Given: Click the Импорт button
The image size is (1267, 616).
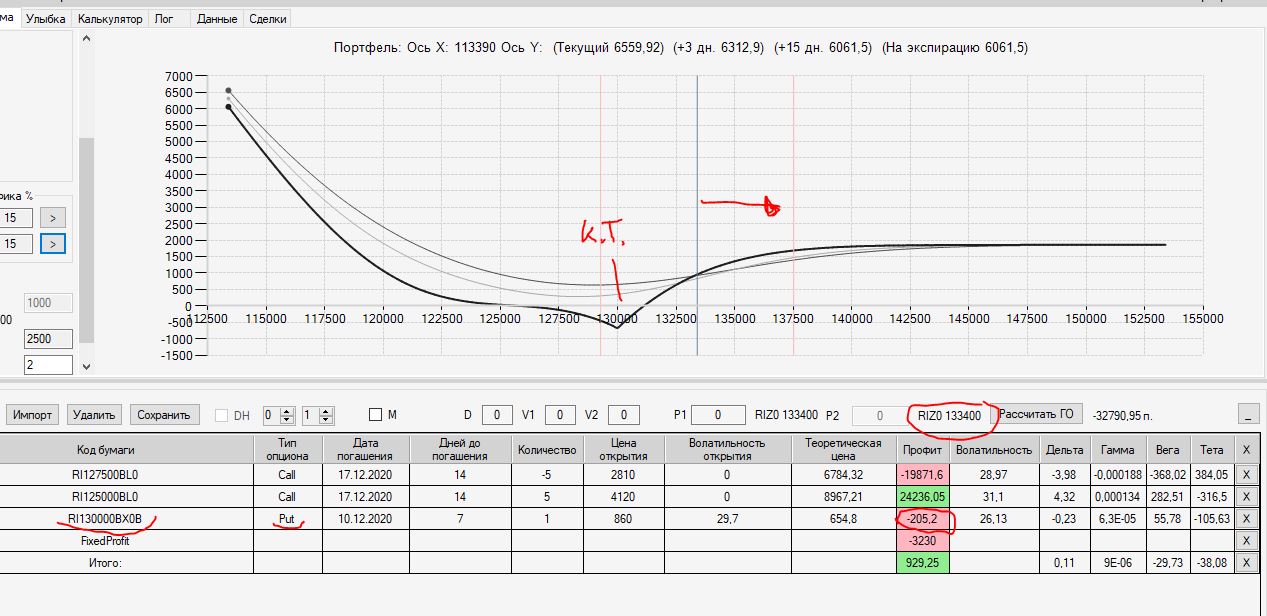Looking at the screenshot, I should click(33, 414).
